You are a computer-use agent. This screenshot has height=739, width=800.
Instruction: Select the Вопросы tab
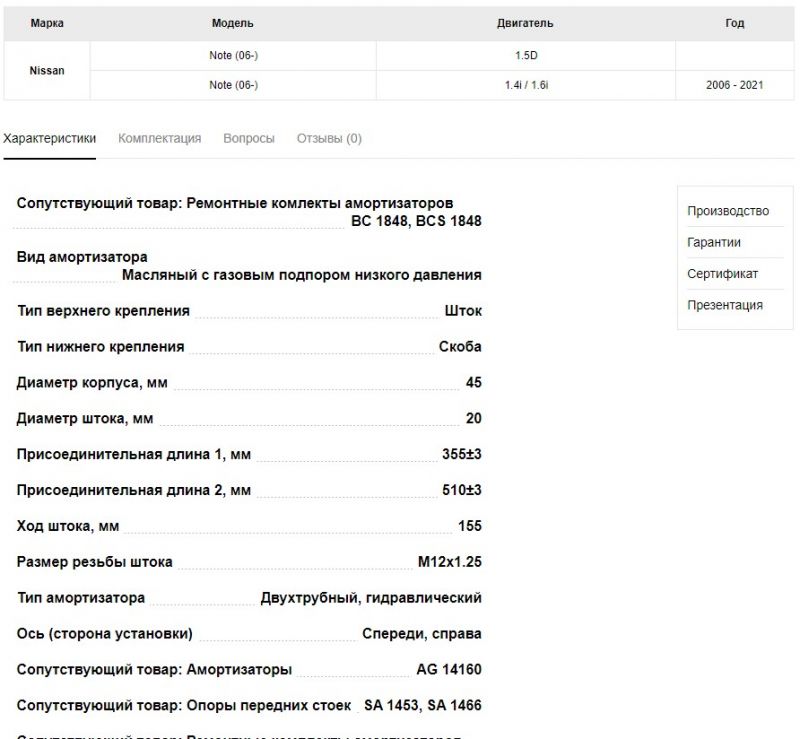[249, 138]
